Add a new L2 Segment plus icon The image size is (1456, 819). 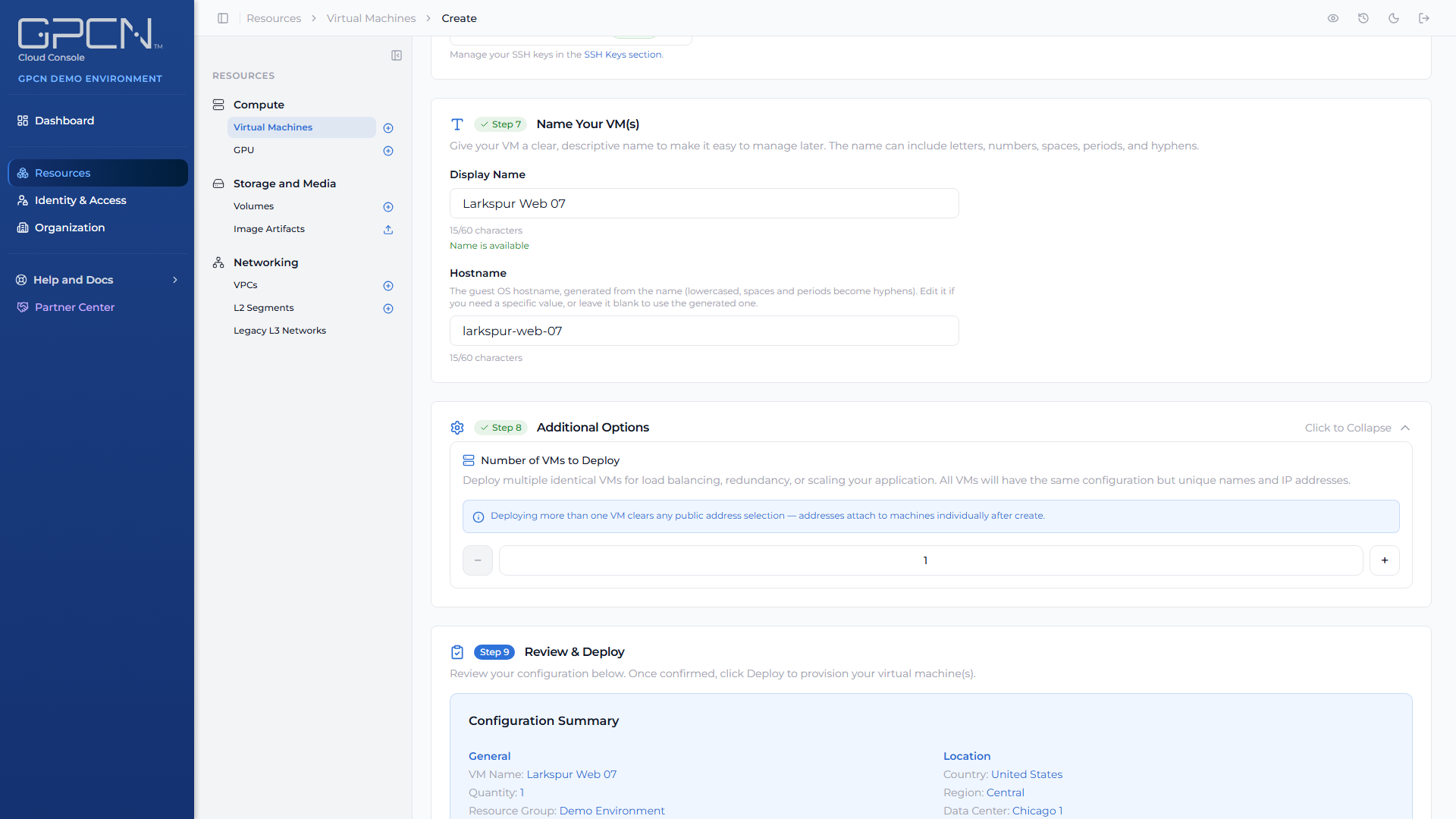coord(388,309)
